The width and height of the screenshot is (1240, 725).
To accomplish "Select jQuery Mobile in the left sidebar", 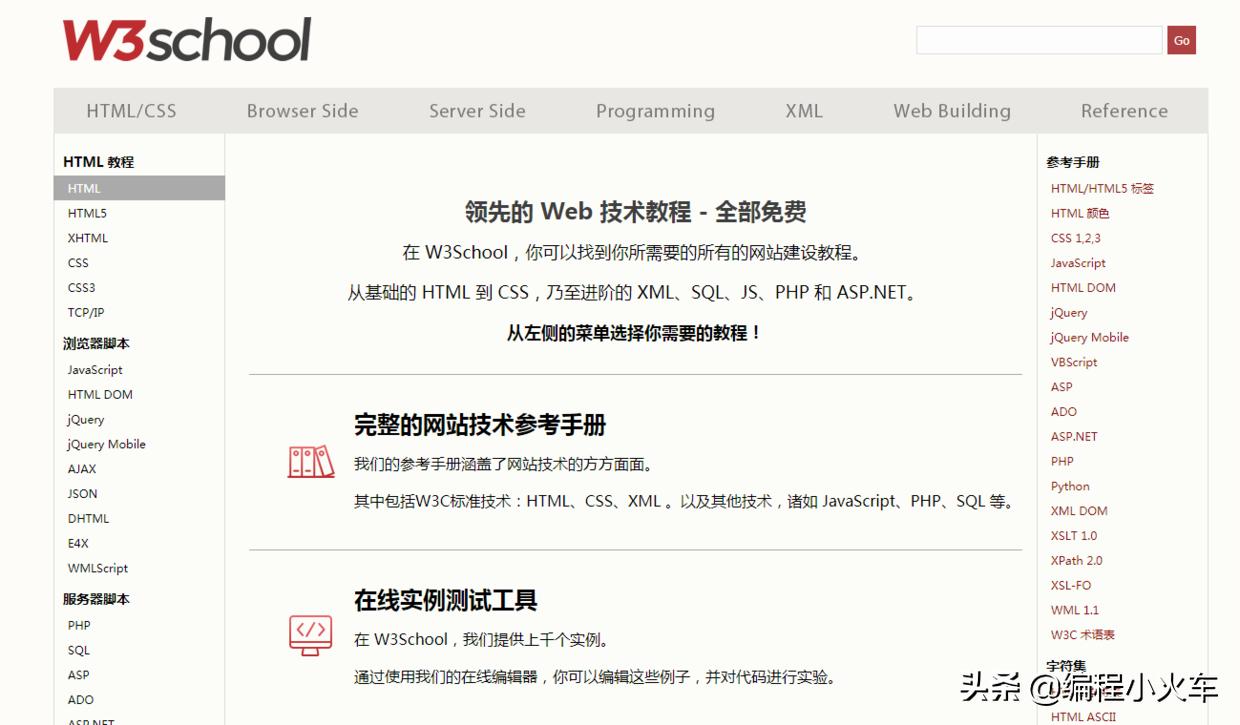I will [x=104, y=444].
